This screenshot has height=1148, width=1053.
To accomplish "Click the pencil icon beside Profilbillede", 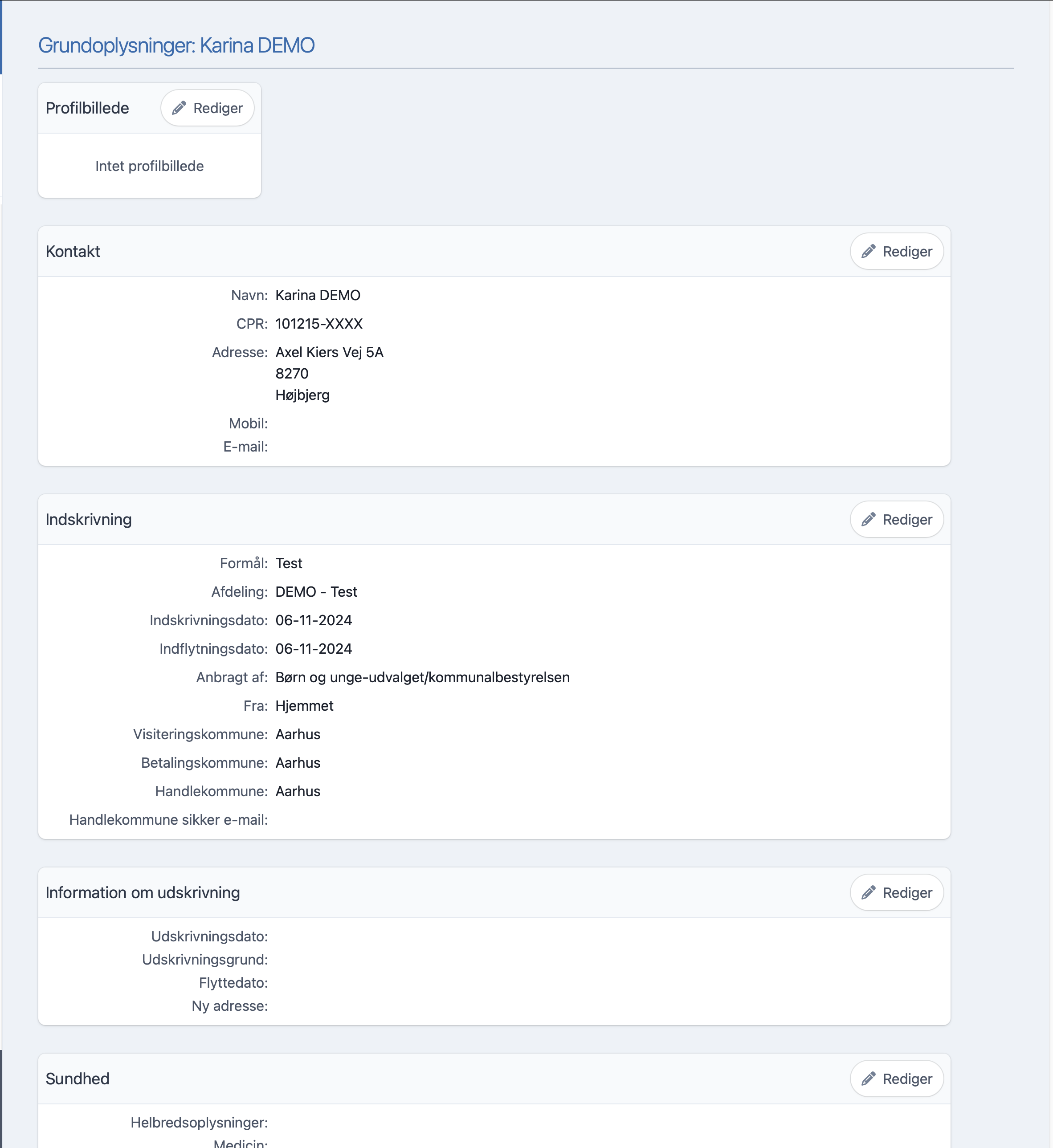I will click(x=180, y=108).
